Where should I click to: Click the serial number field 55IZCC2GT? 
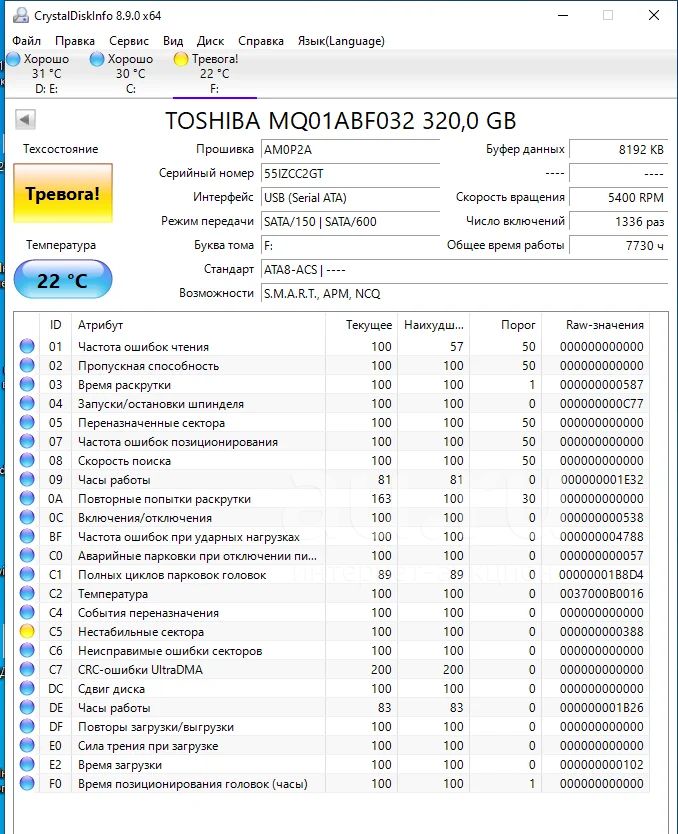click(x=350, y=173)
